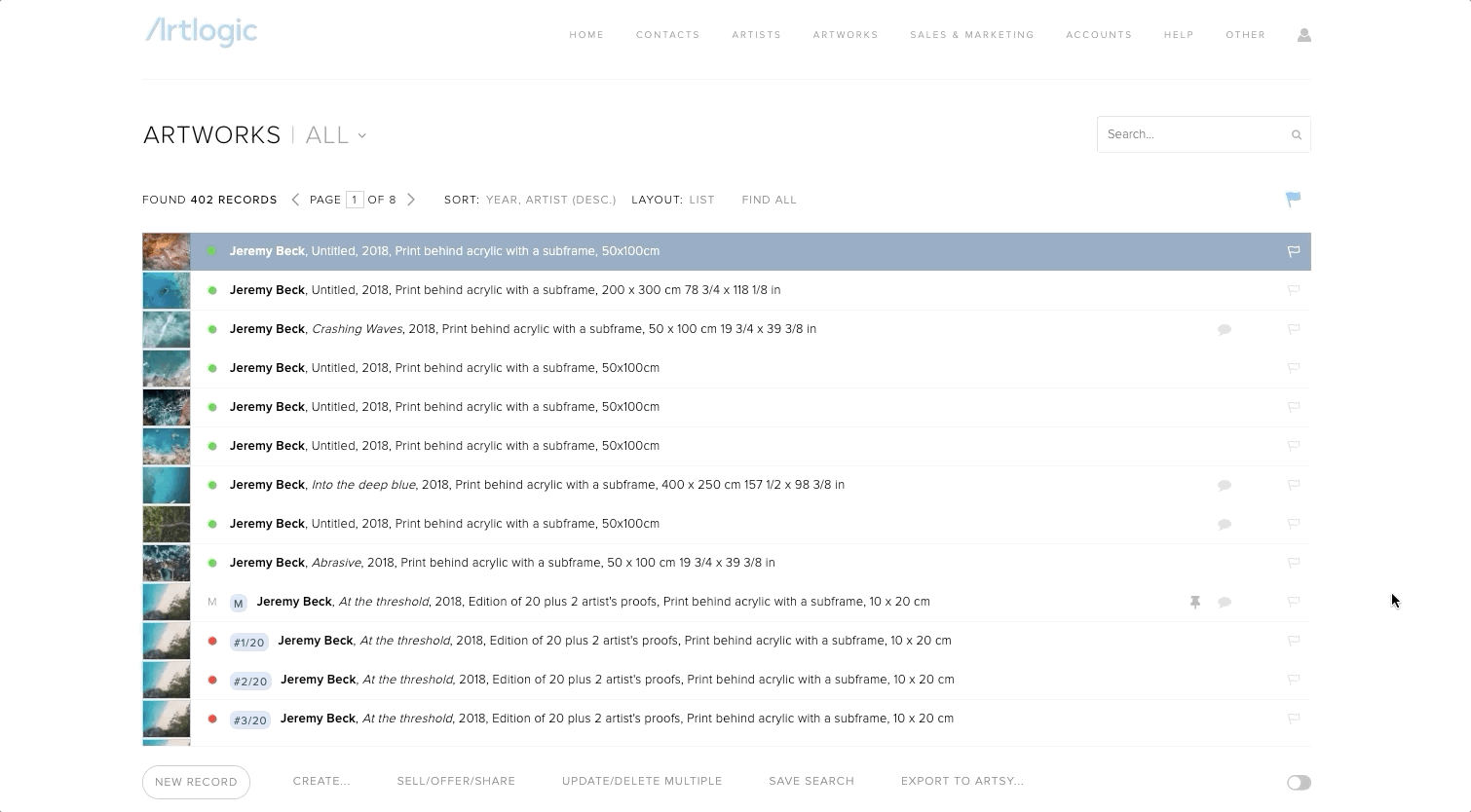Open Sell/Offer/Share options

(456, 781)
